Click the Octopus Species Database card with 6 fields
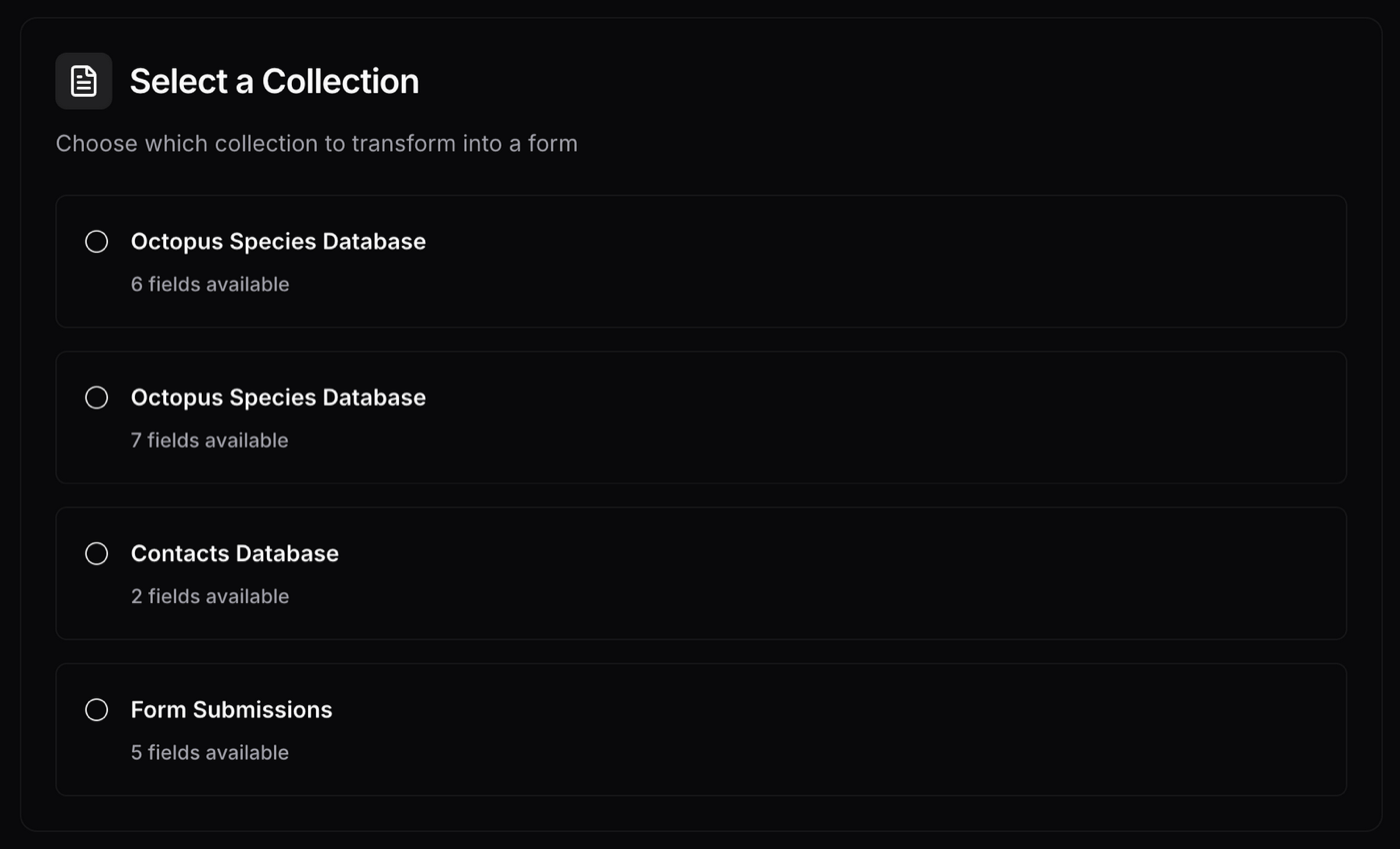Screen dimensions: 1400x849 pos(700,261)
